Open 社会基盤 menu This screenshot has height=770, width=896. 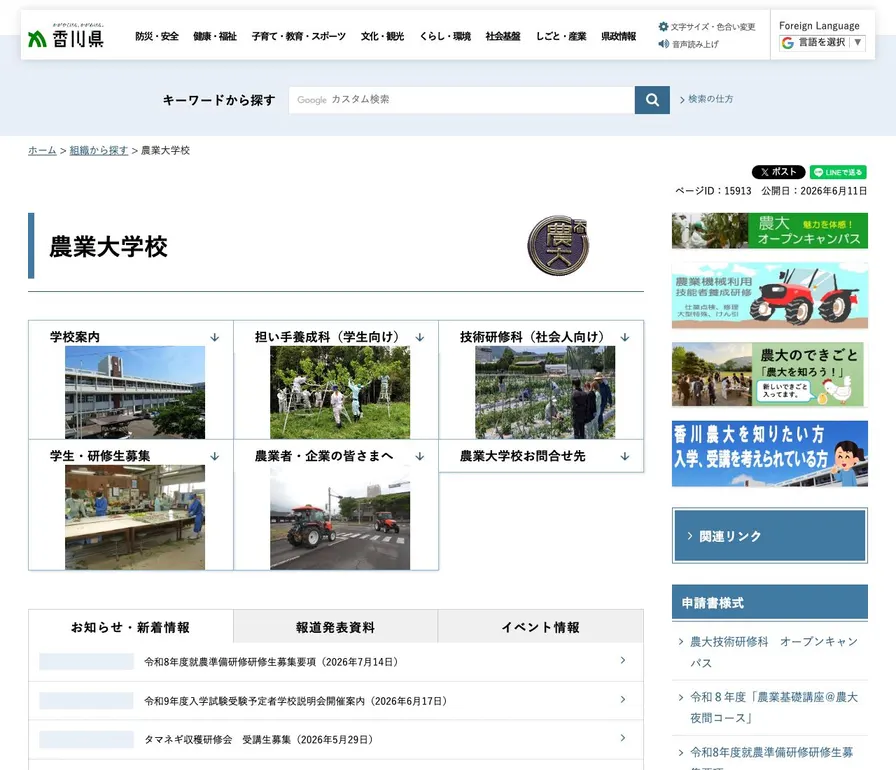click(503, 37)
